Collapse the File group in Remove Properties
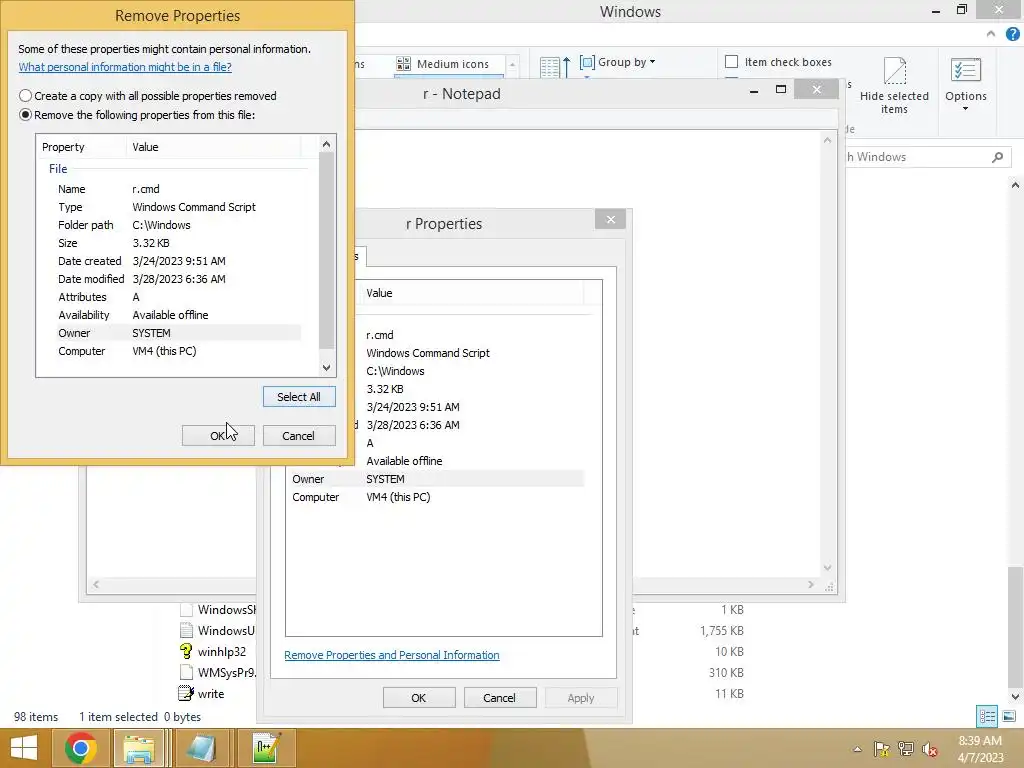This screenshot has width=1024, height=768. [x=58, y=168]
